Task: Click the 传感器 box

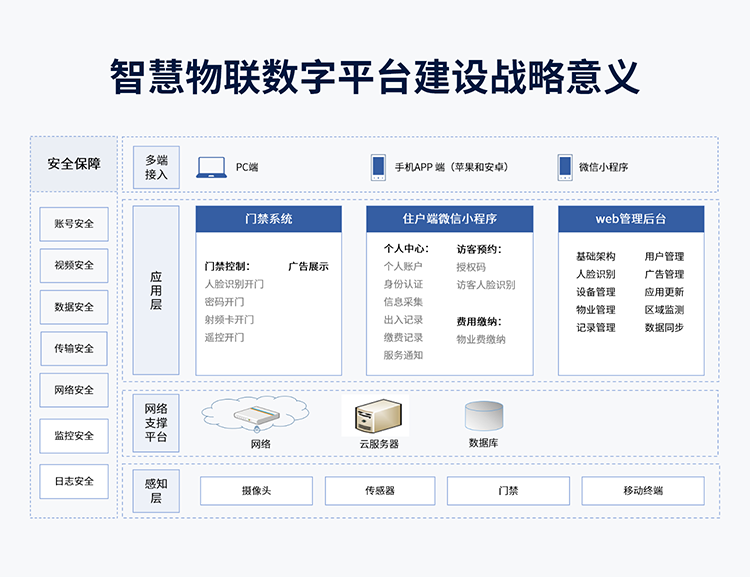Action: [x=380, y=491]
